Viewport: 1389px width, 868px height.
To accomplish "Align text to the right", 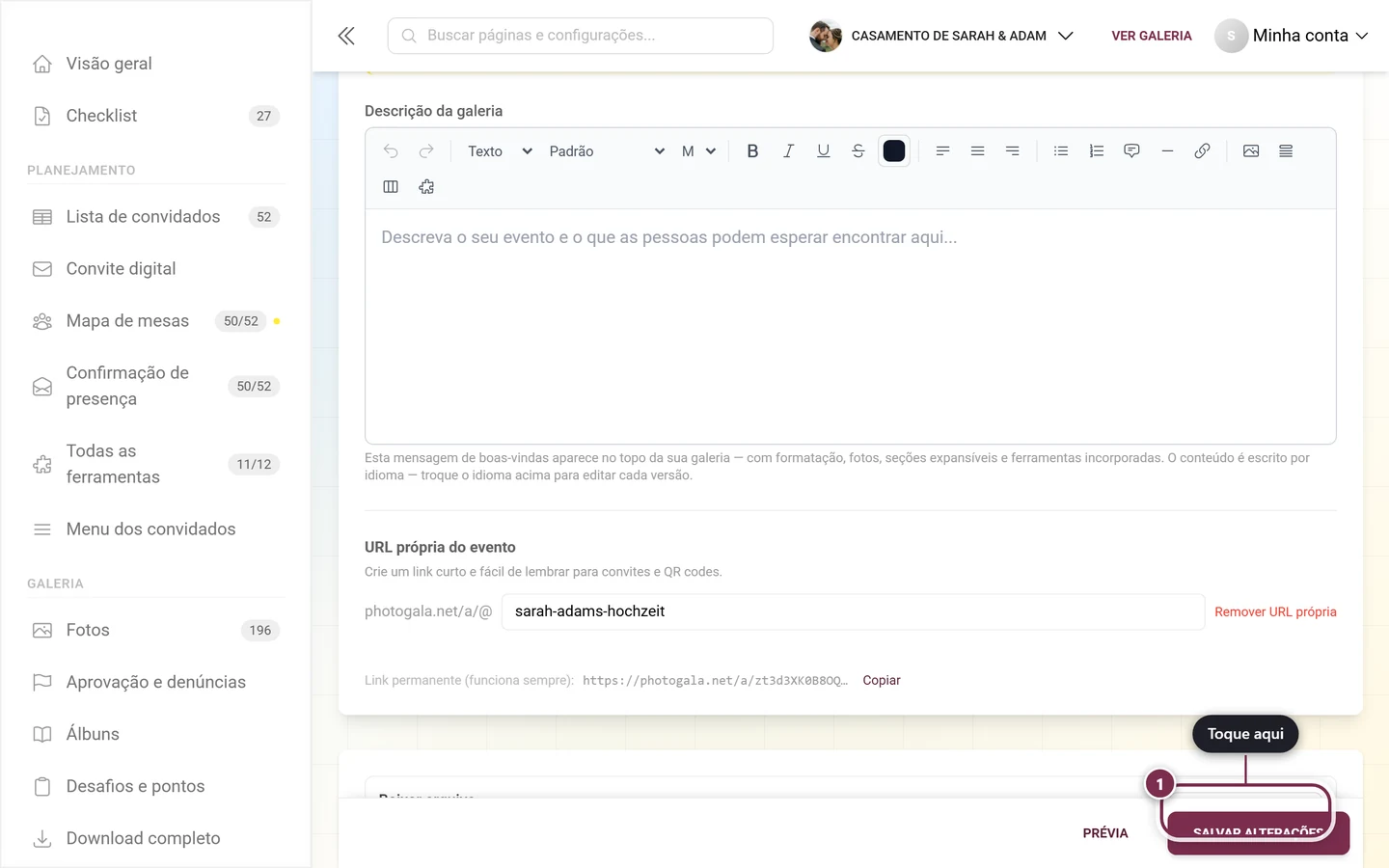I will click(x=1012, y=151).
